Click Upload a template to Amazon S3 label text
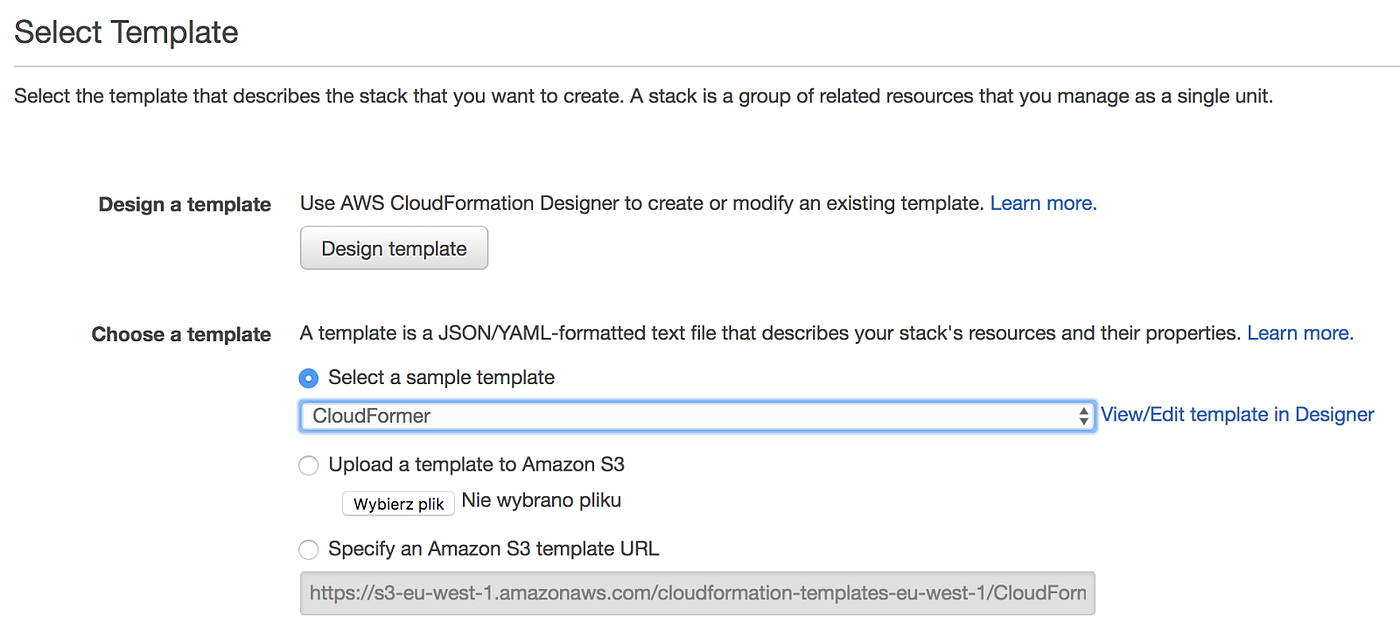The image size is (1400, 644). click(476, 464)
